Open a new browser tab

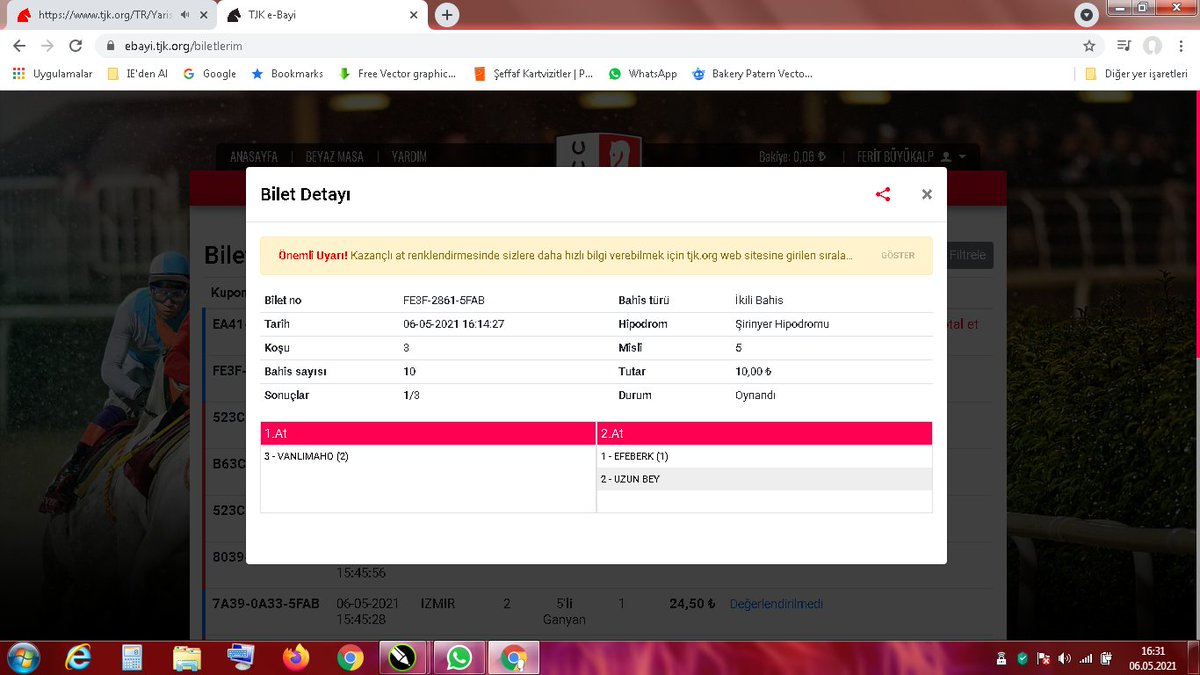pos(448,15)
